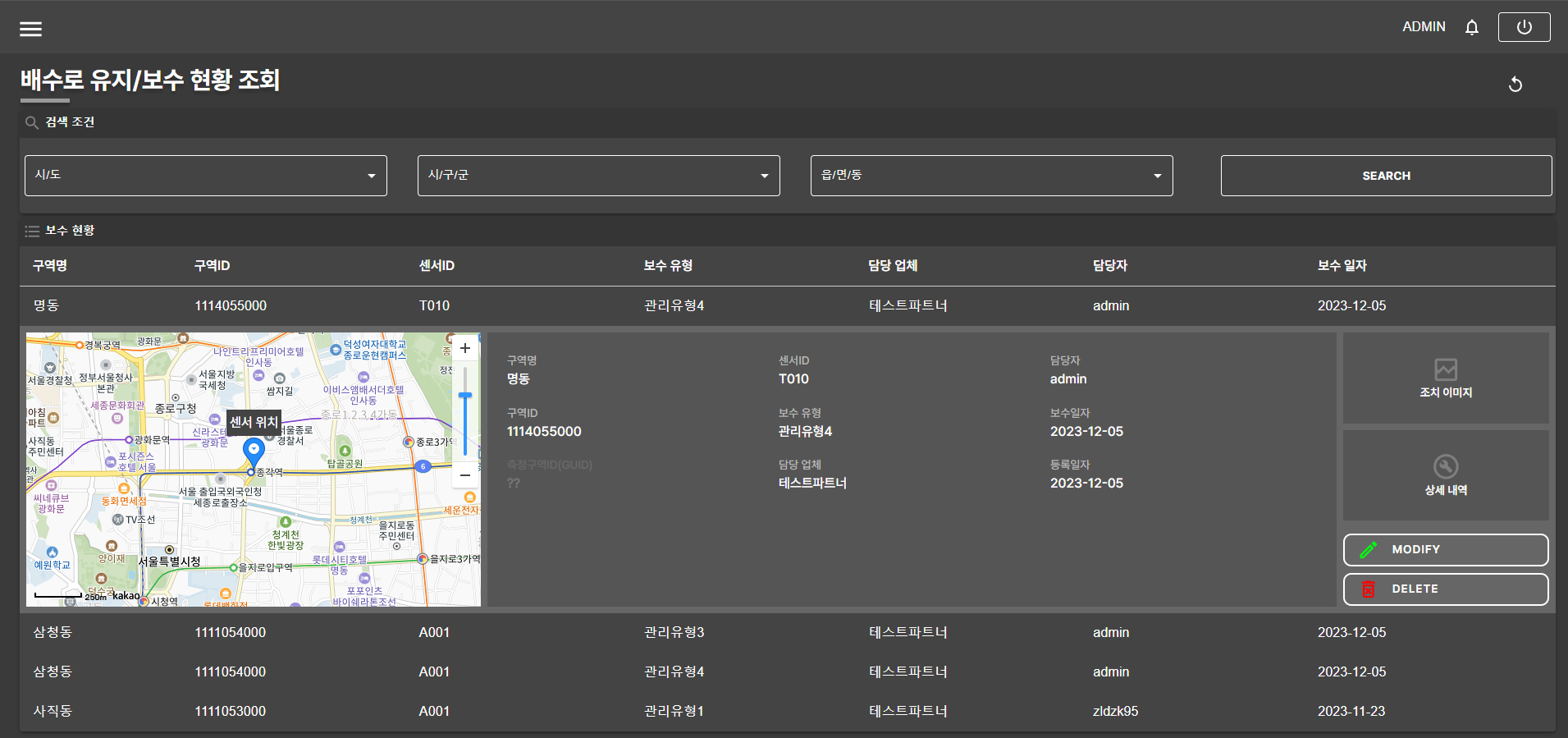Click the zldzk95 manager cell
Viewport: 1568px width, 738px height.
1115,711
